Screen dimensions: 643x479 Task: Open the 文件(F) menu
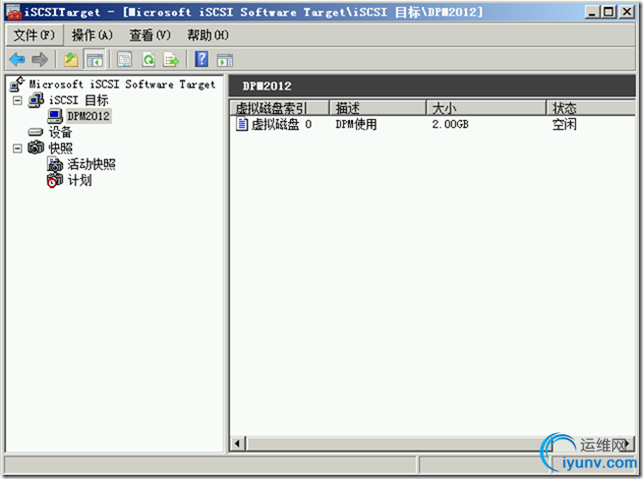[x=34, y=35]
